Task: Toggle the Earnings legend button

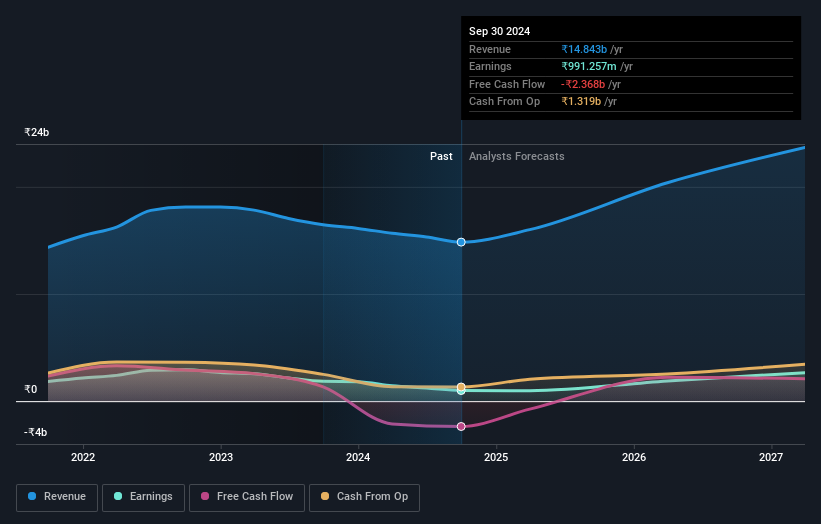Action: (143, 497)
